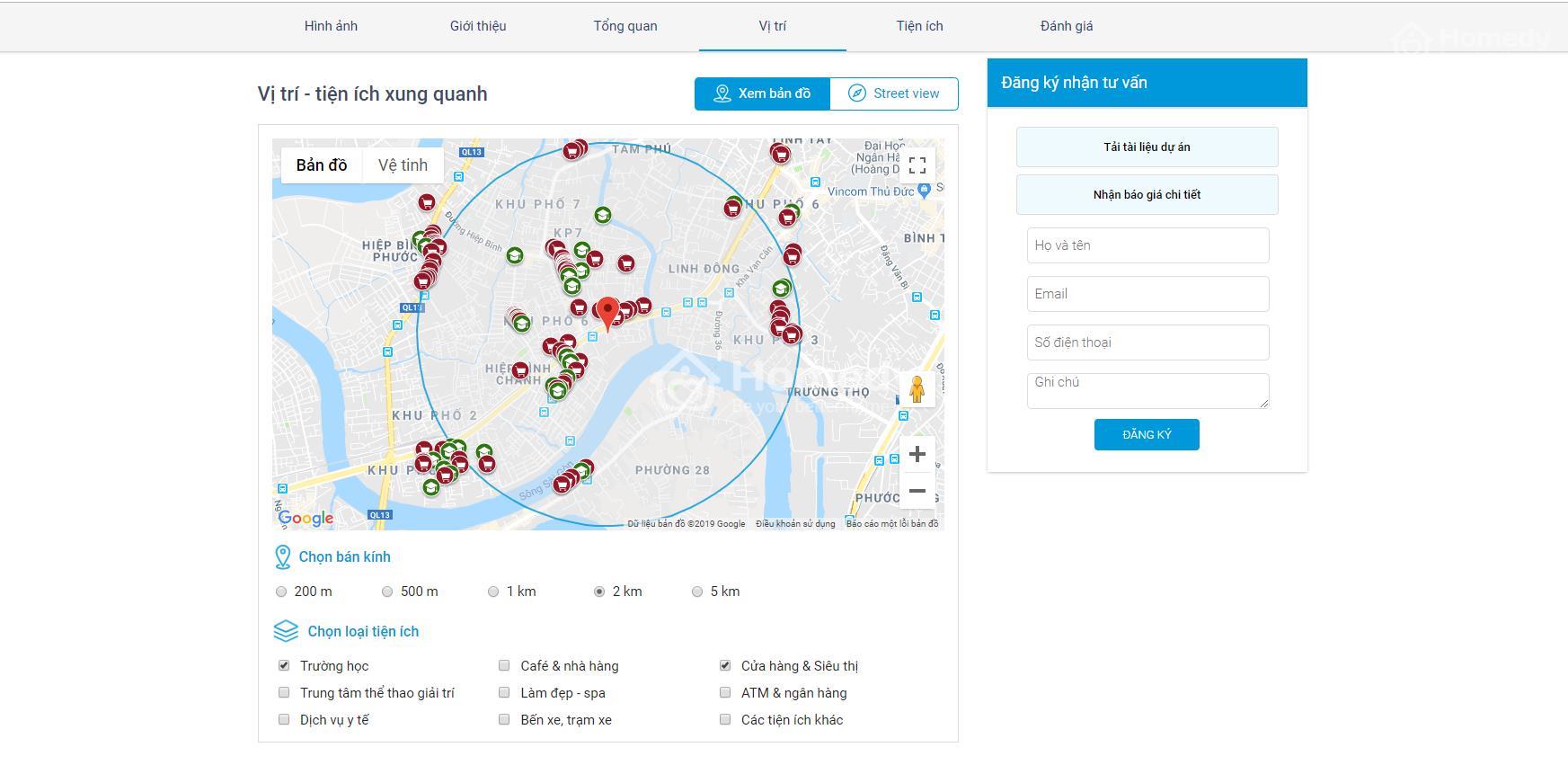The image size is (1568, 765).
Task: Go to the Tổng quan tab
Action: (625, 26)
